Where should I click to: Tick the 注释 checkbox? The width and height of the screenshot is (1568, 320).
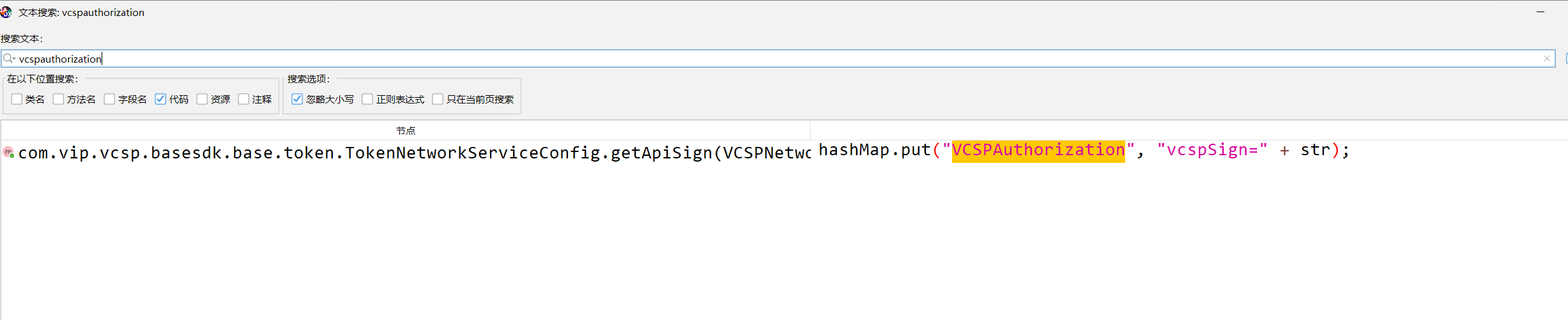pos(243,99)
